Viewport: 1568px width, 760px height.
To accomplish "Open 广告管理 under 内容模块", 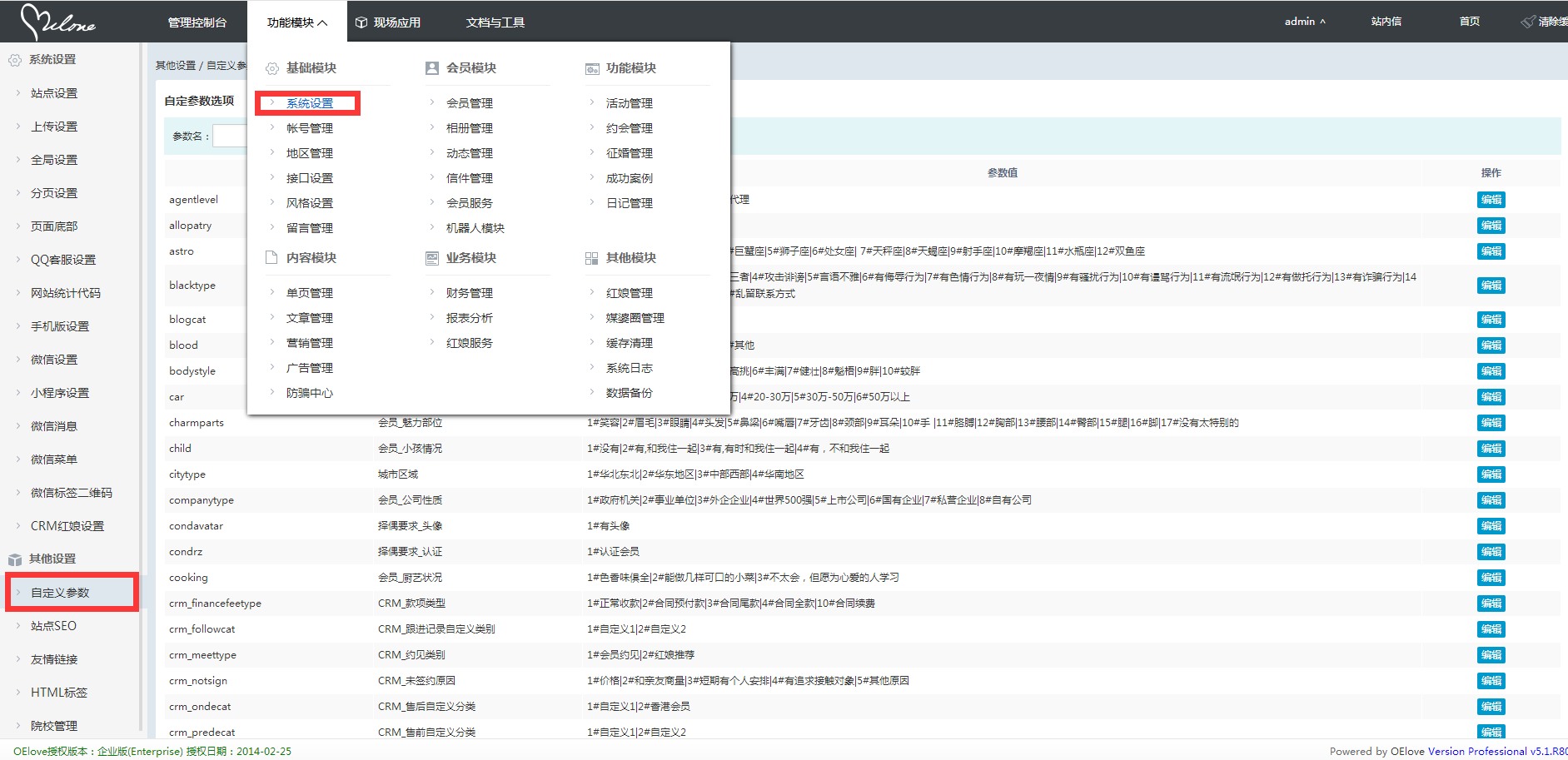I will (x=310, y=368).
